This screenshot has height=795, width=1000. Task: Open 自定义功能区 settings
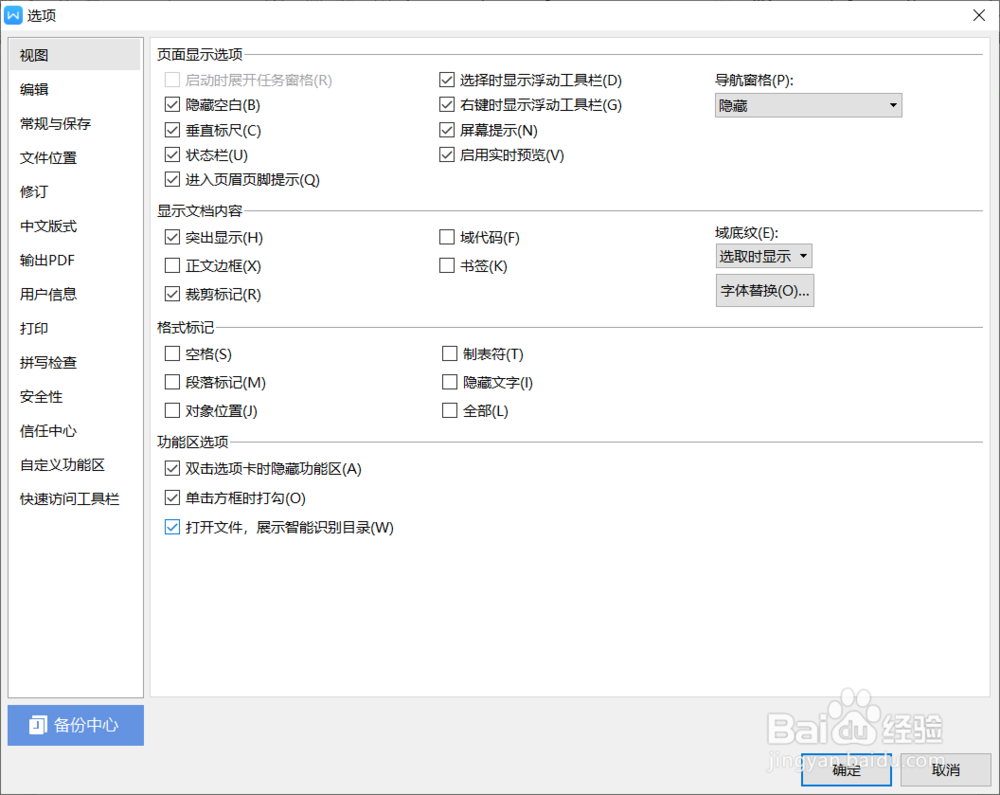point(75,465)
